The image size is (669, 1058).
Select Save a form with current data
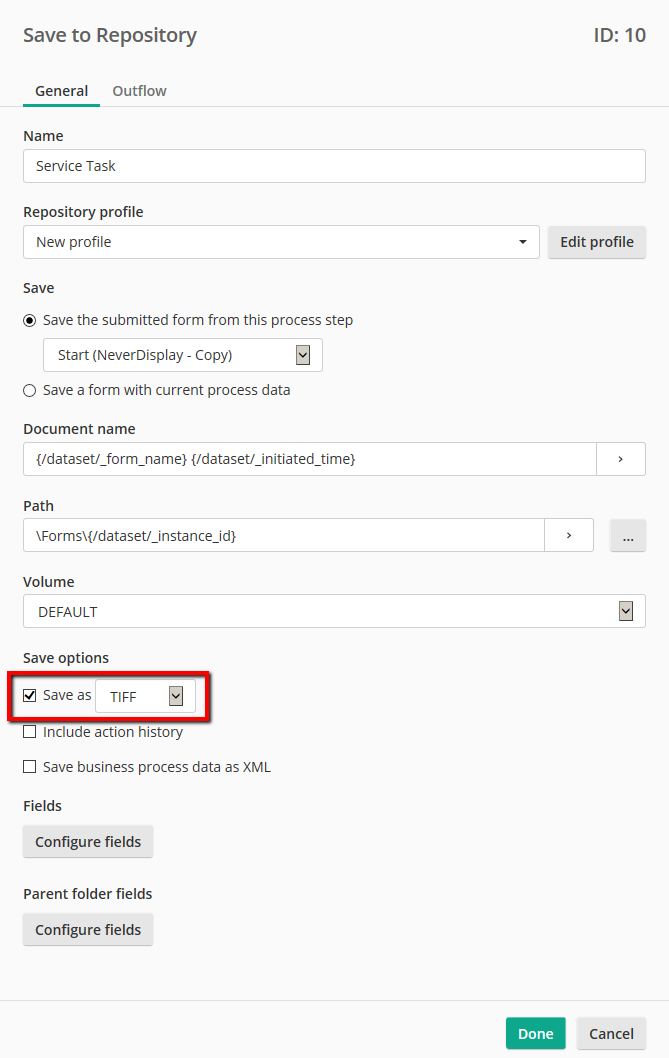(x=30, y=390)
